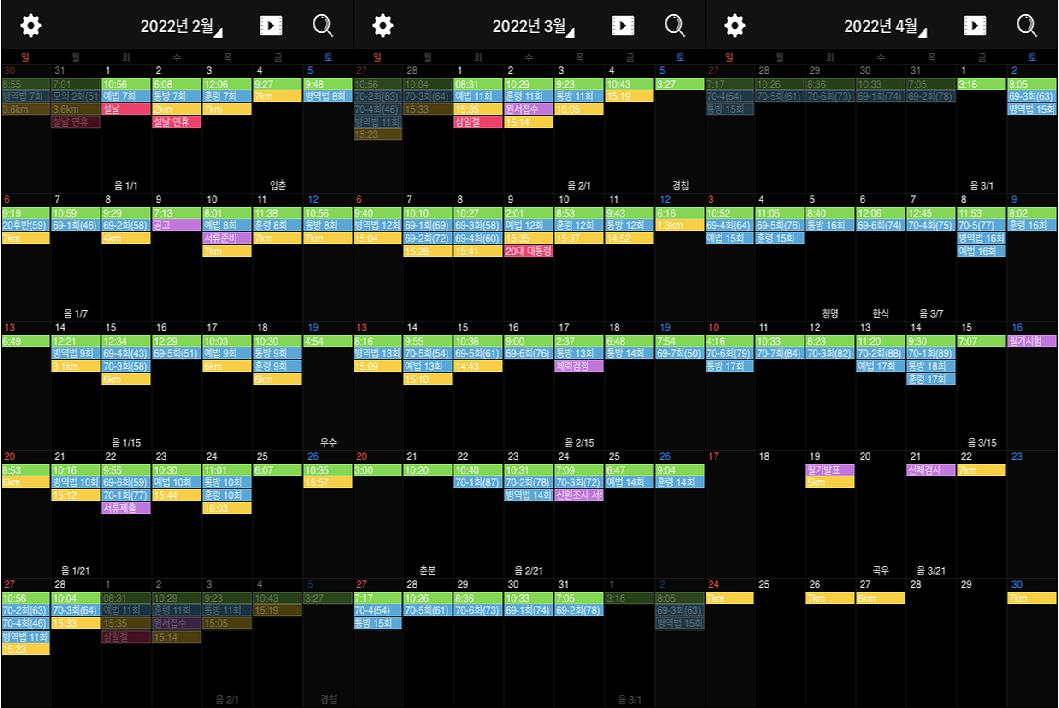The width and height of the screenshot is (1059, 708).
Task: Open settings gear in March 2022 calendar
Action: pyautogui.click(x=382, y=26)
